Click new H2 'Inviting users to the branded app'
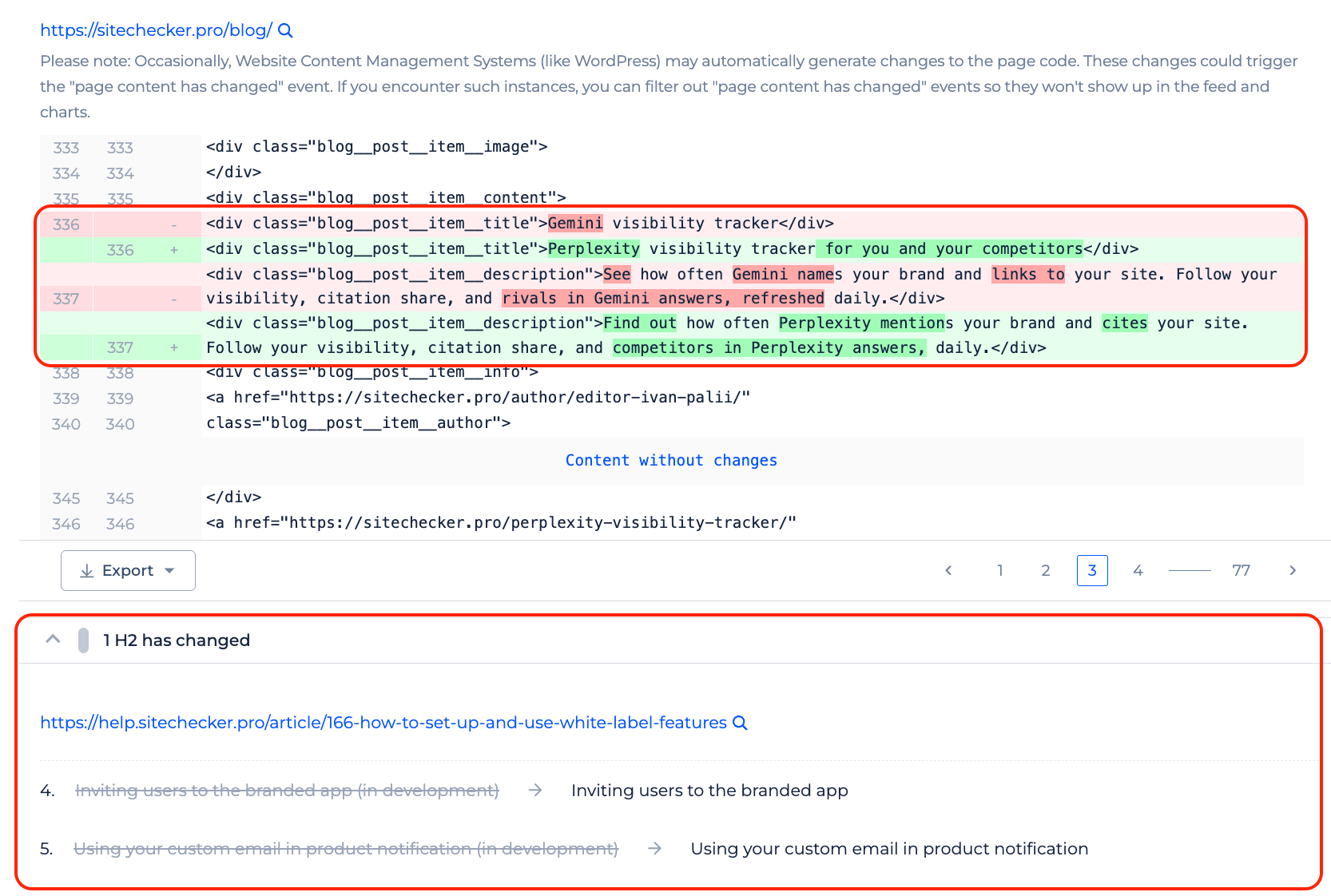This screenshot has height=896, width=1331. [709, 791]
